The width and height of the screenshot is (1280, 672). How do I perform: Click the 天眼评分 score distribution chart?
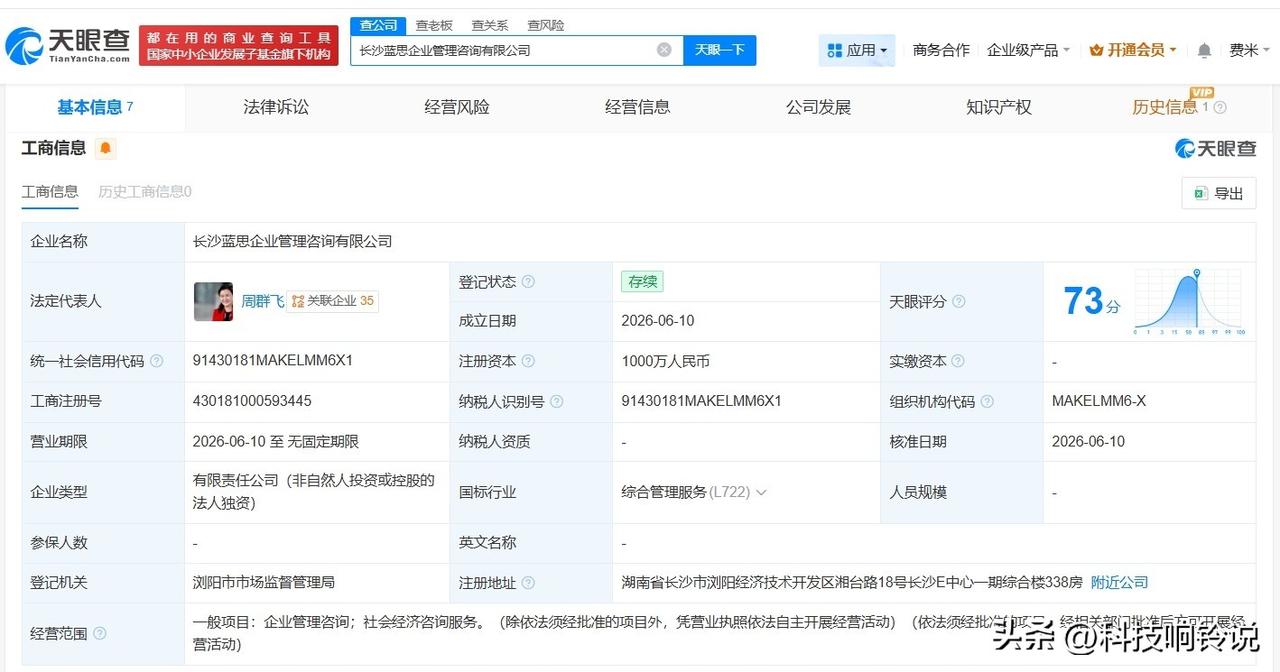point(1189,301)
